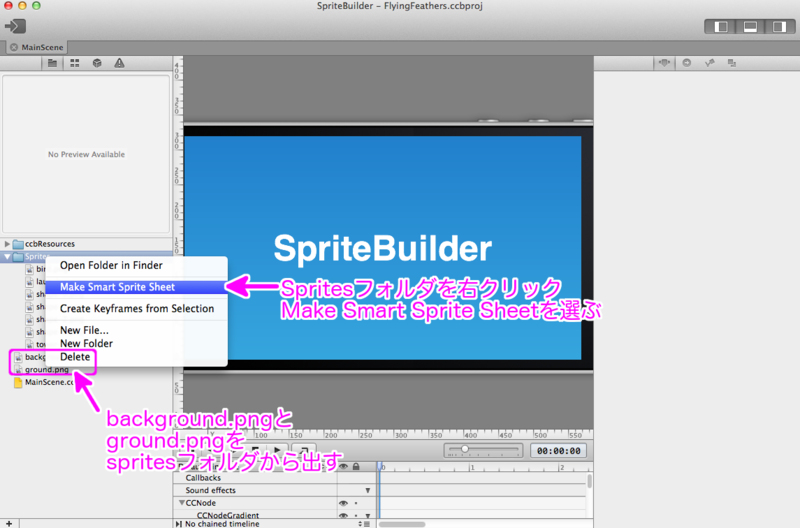The image size is (800, 528).
Task: Open the Tileless editor grid tab icon
Action: click(x=74, y=63)
